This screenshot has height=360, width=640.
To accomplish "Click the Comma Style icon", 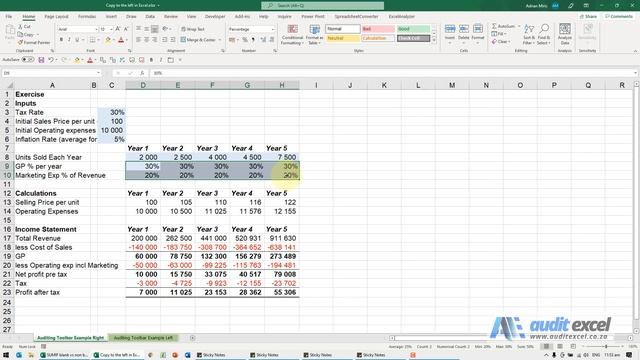I will tap(253, 40).
